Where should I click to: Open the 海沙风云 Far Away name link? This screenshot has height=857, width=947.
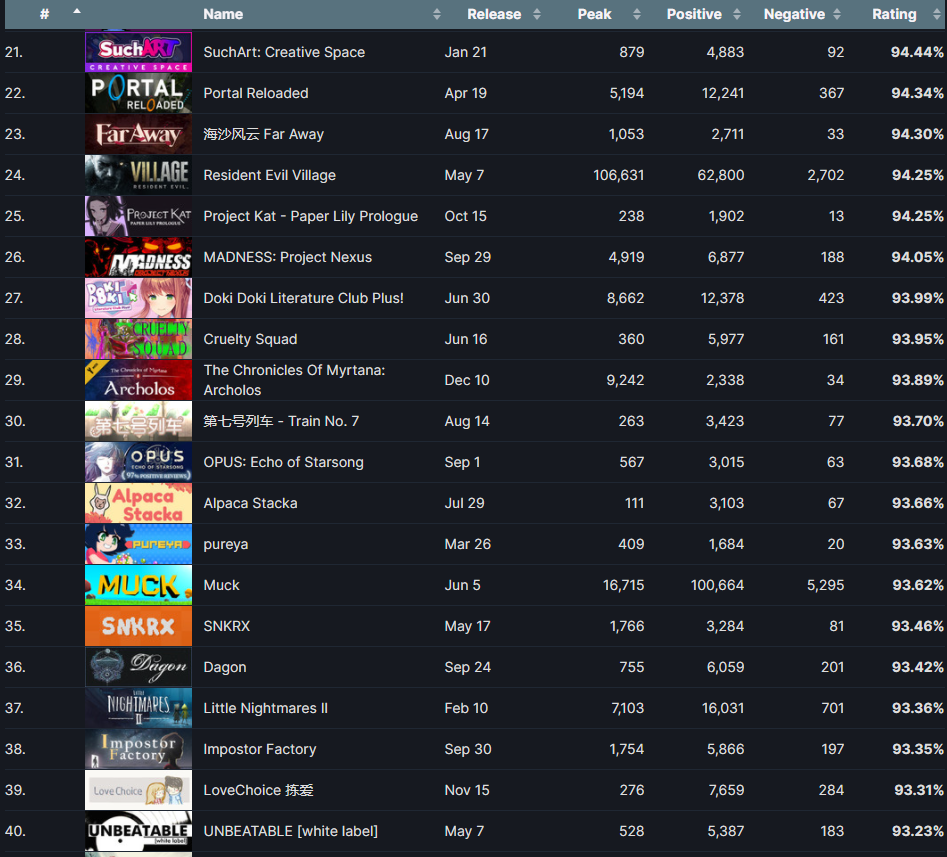click(x=263, y=134)
